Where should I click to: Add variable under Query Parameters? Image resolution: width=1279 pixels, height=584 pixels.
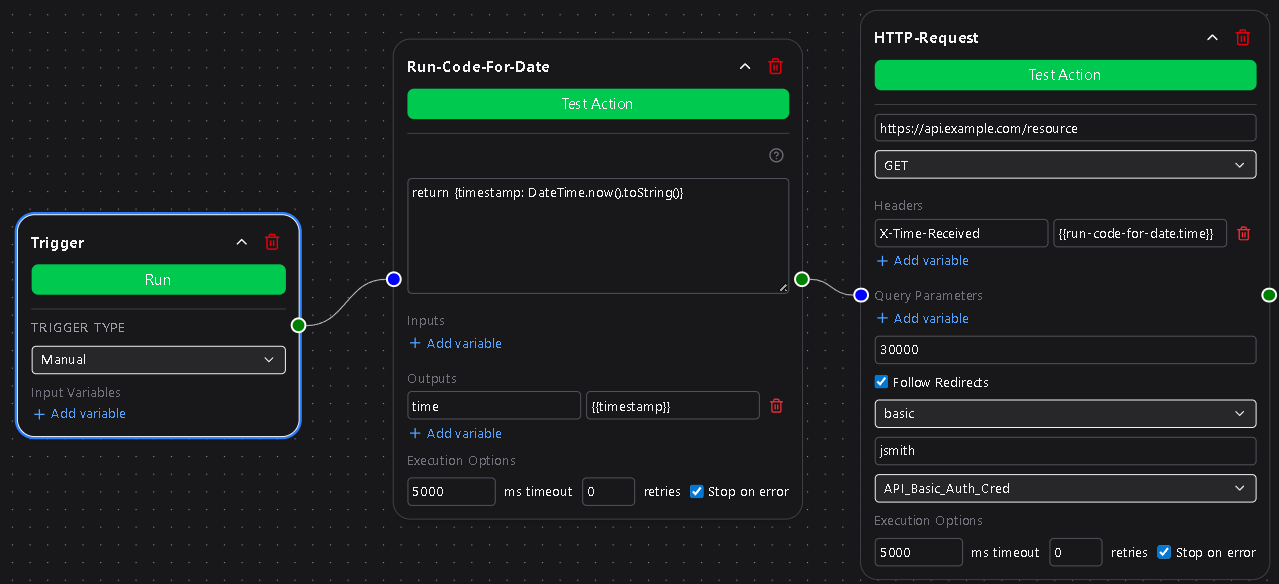pos(922,318)
